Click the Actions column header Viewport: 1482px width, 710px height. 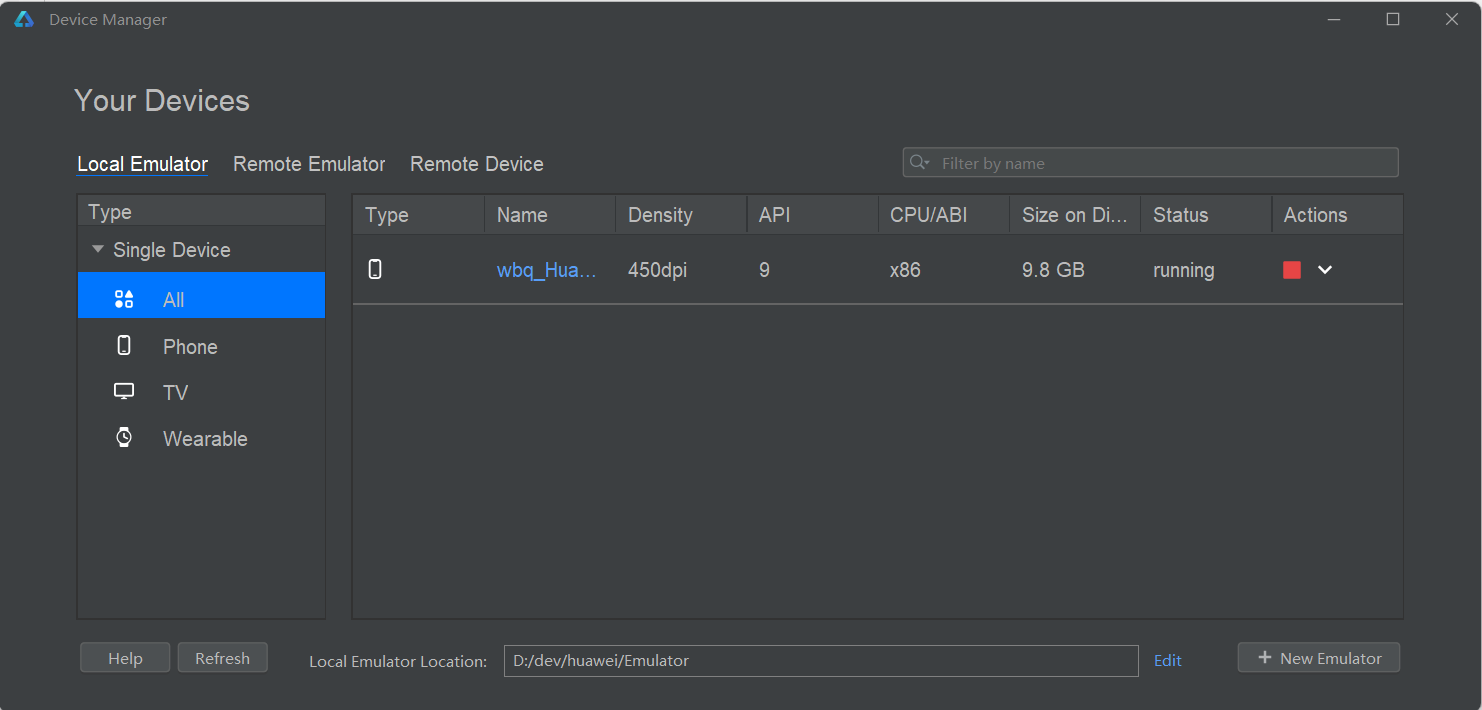pyautogui.click(x=1337, y=215)
